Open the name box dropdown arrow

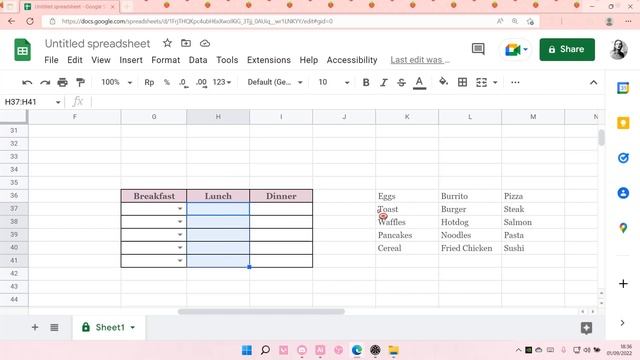coord(58,102)
